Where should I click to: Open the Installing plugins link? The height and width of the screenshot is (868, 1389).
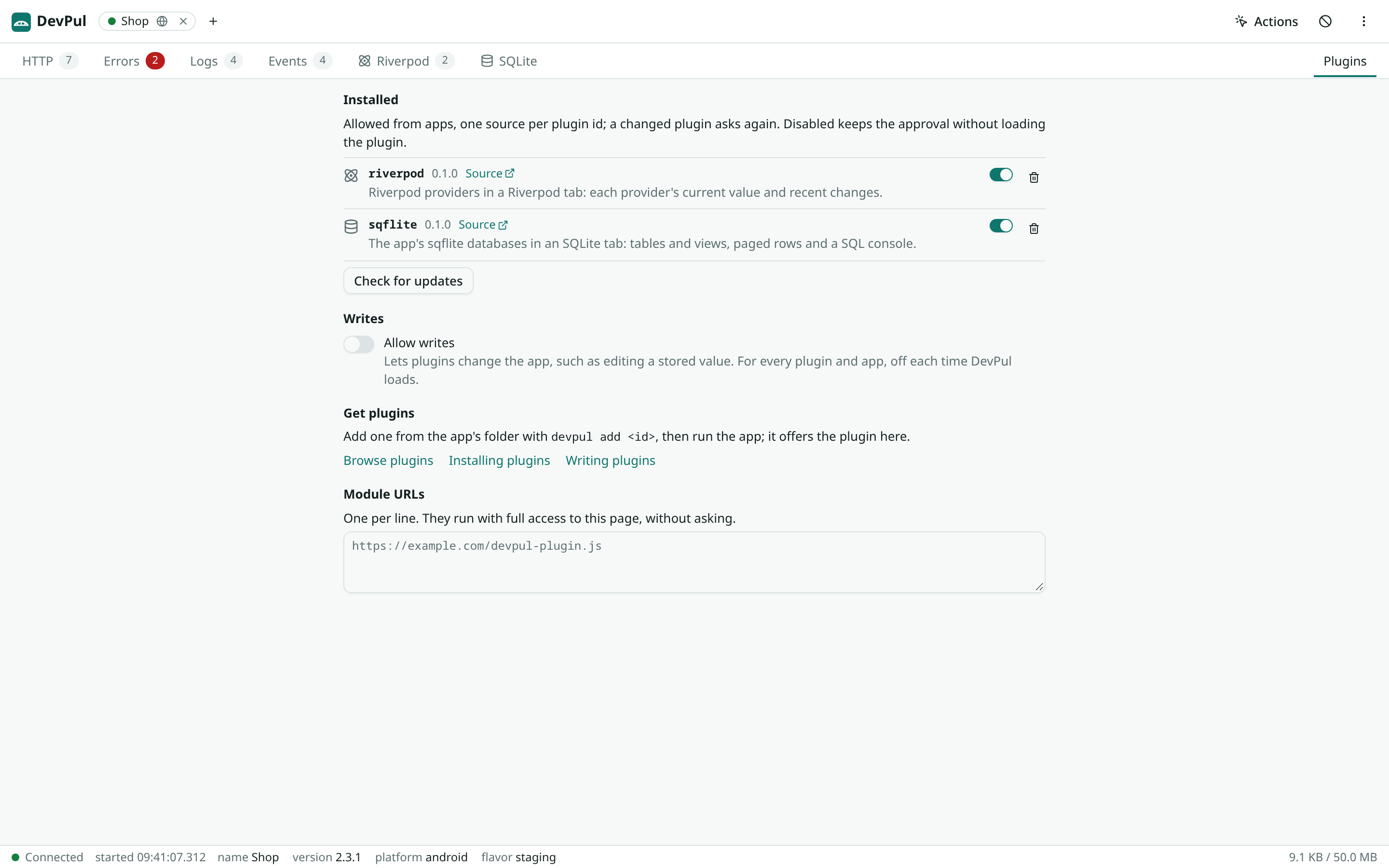pos(499,461)
